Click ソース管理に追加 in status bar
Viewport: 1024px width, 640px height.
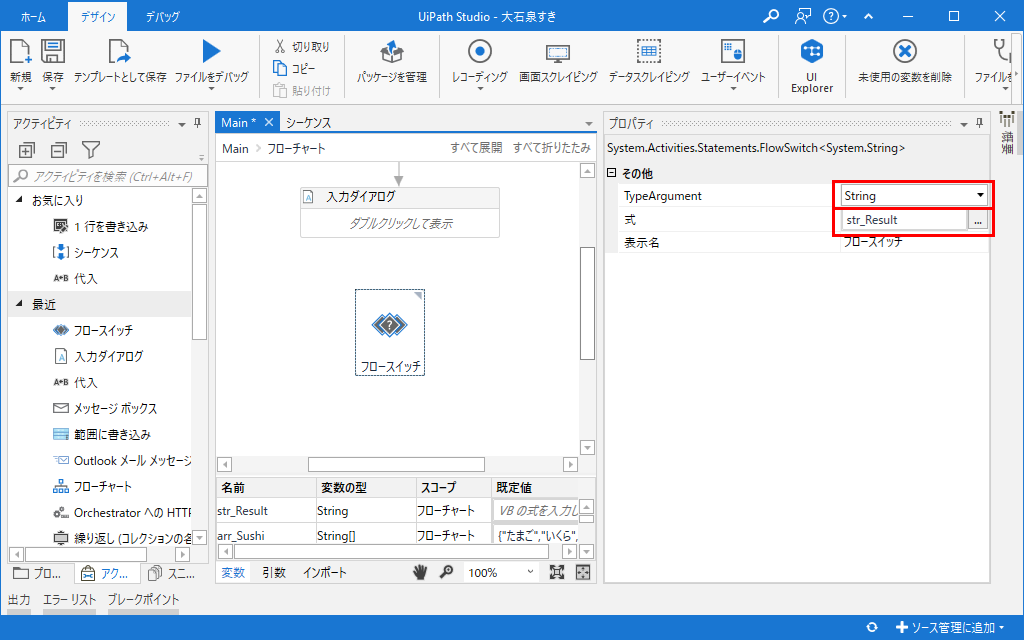coord(950,628)
